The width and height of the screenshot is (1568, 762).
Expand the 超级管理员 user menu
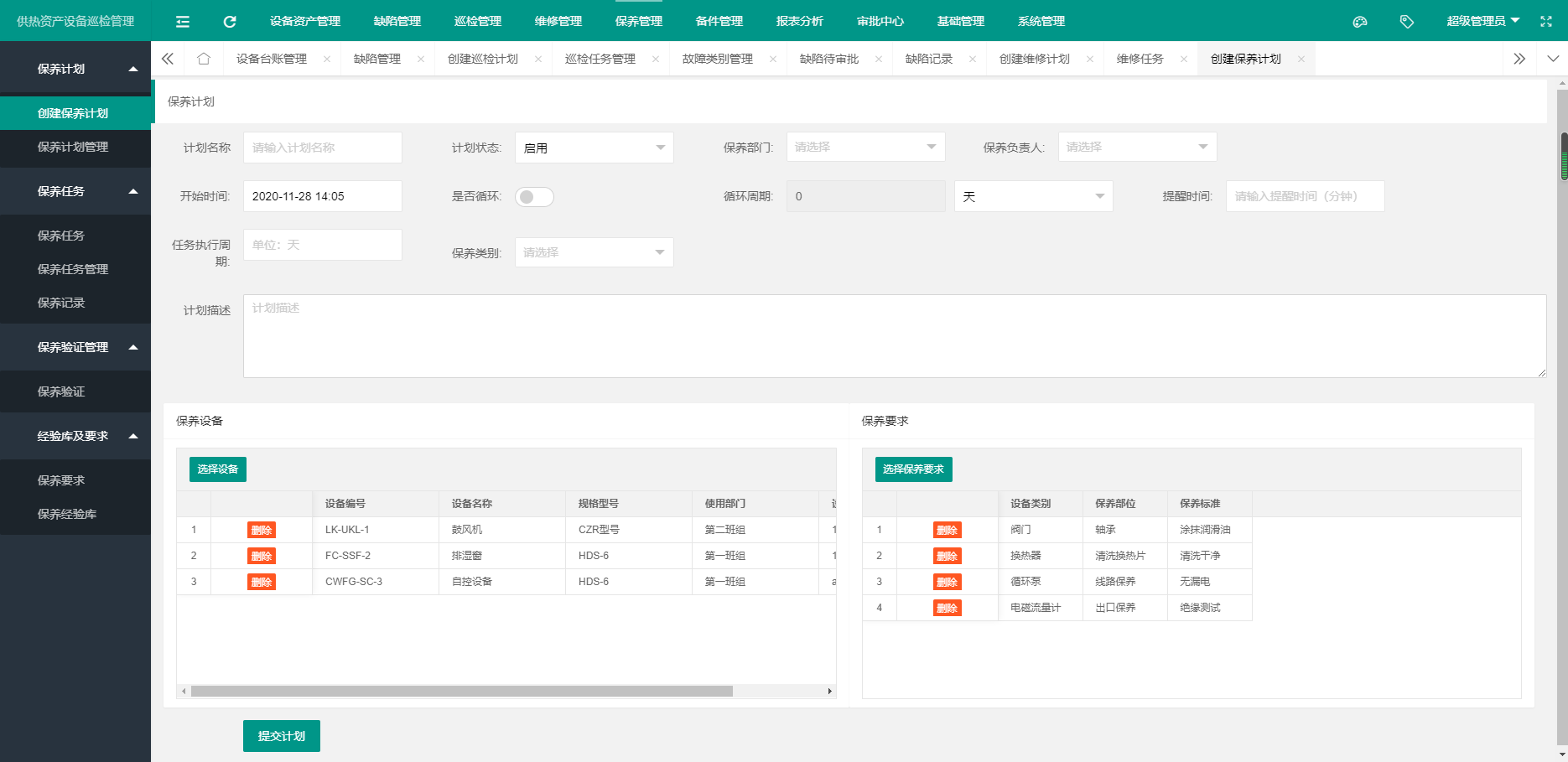1482,21
